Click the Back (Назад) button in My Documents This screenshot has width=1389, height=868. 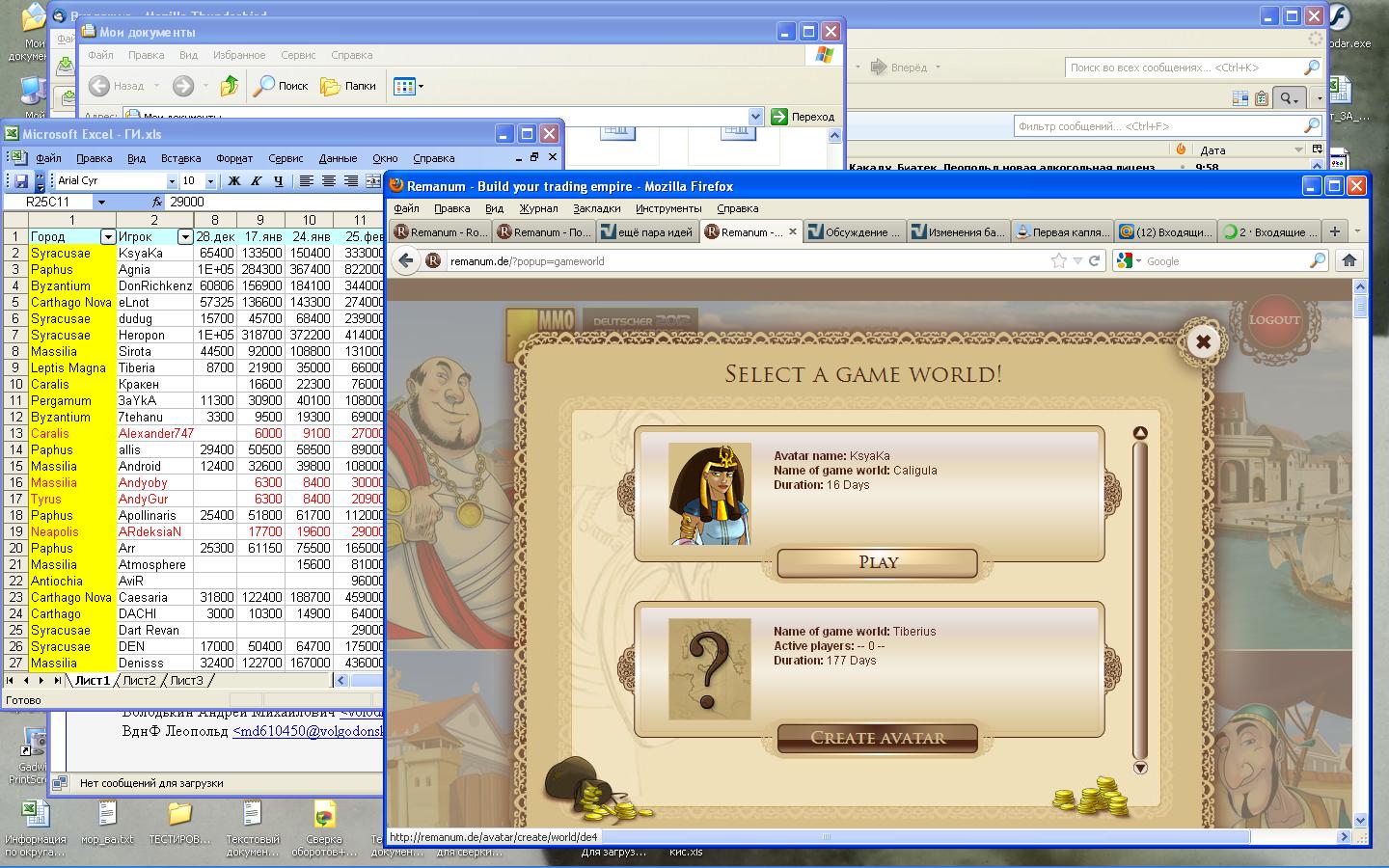click(x=117, y=86)
